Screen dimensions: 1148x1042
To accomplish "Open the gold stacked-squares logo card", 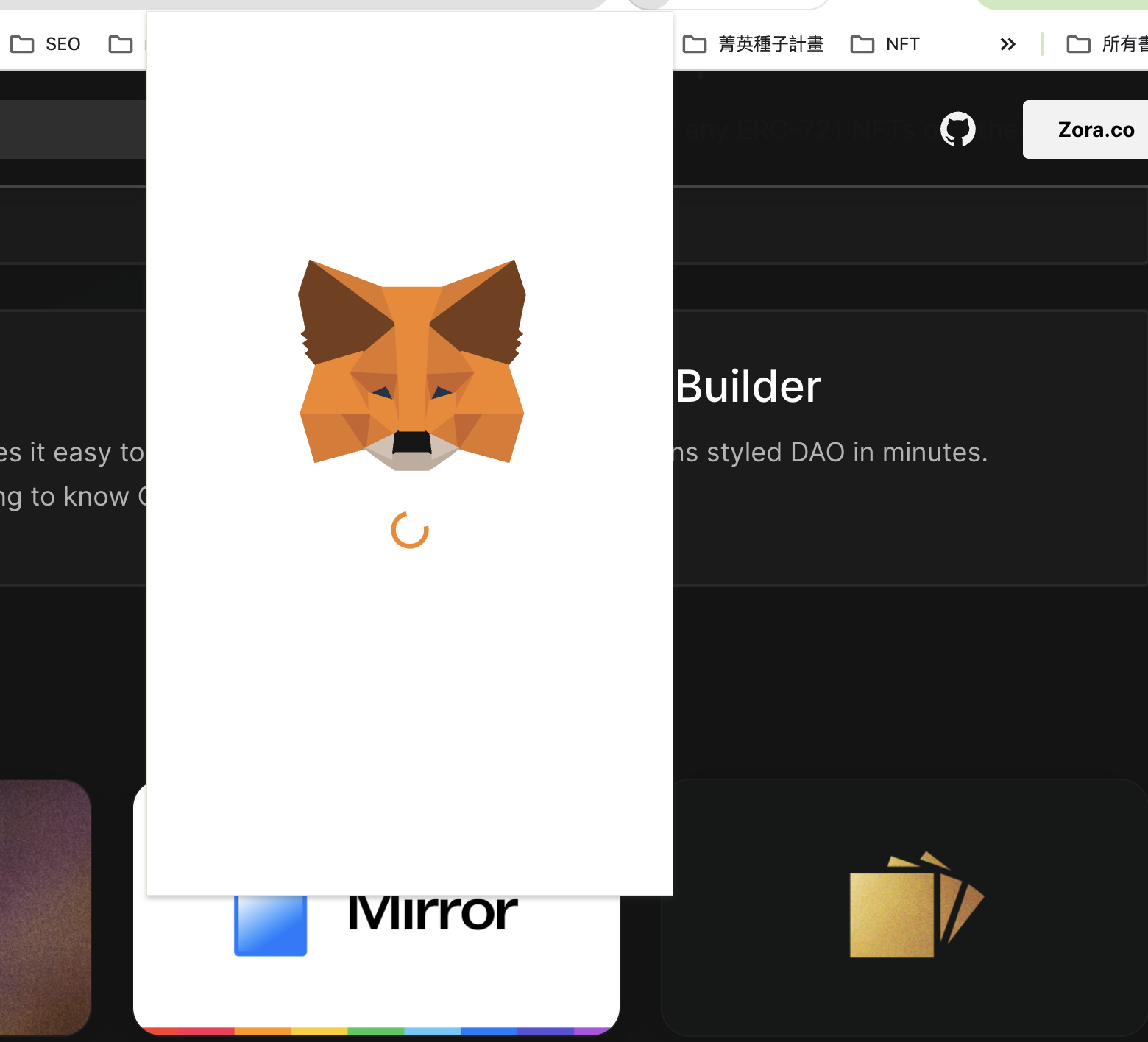I will [x=904, y=907].
